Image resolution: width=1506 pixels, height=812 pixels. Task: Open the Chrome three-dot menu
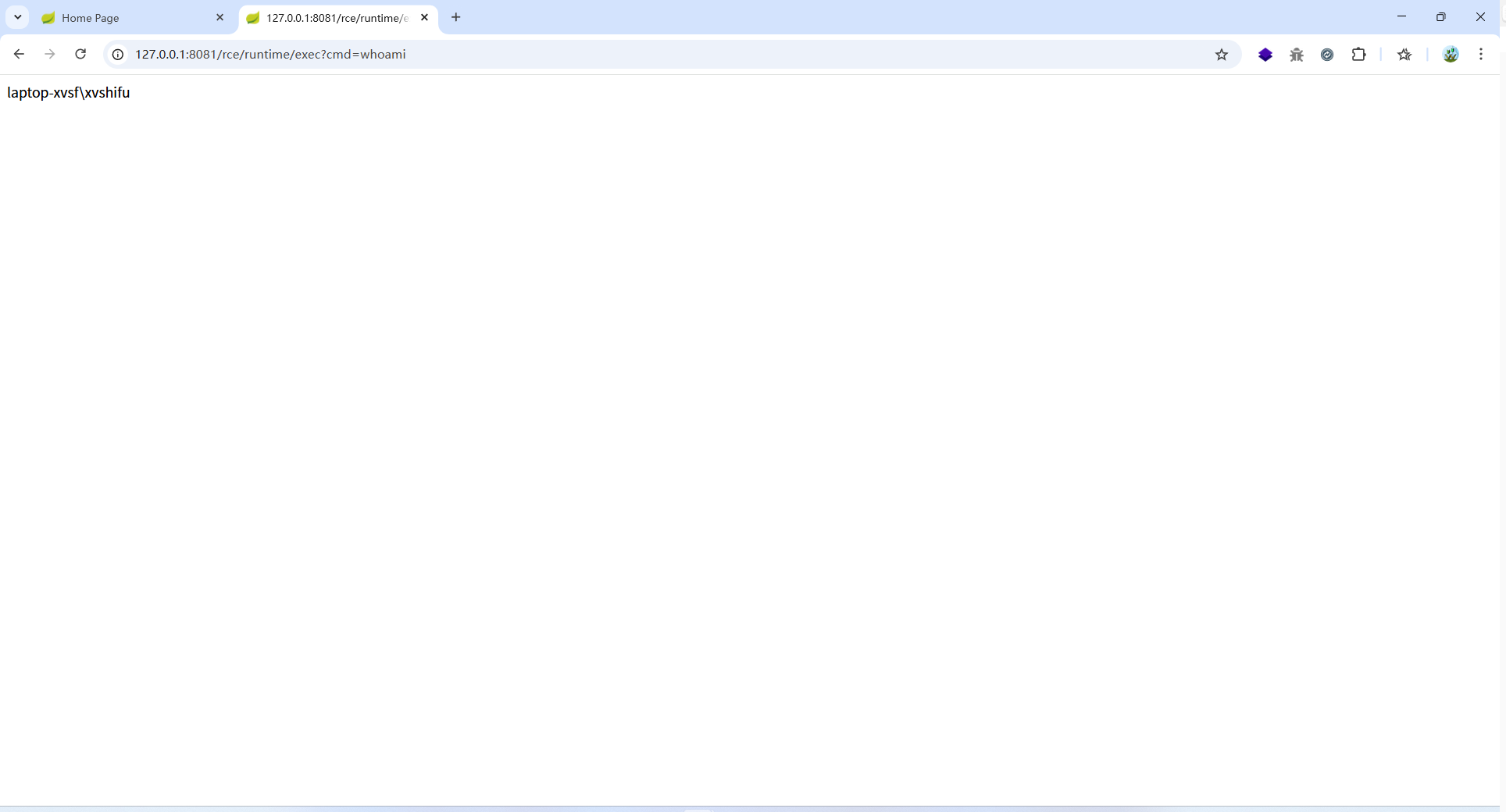point(1481,55)
